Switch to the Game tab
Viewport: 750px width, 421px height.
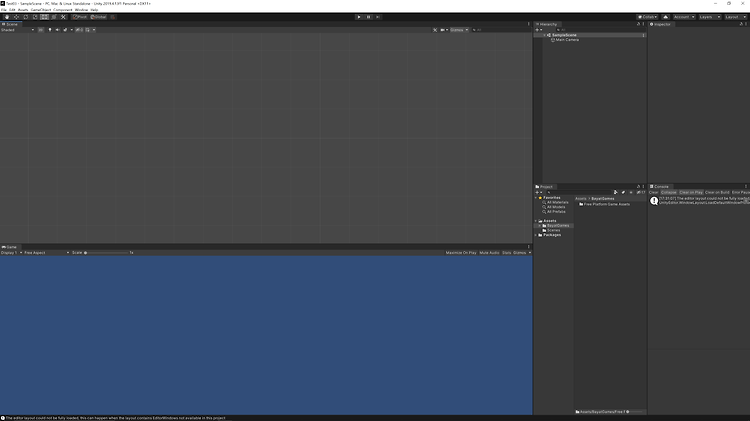[x=10, y=247]
